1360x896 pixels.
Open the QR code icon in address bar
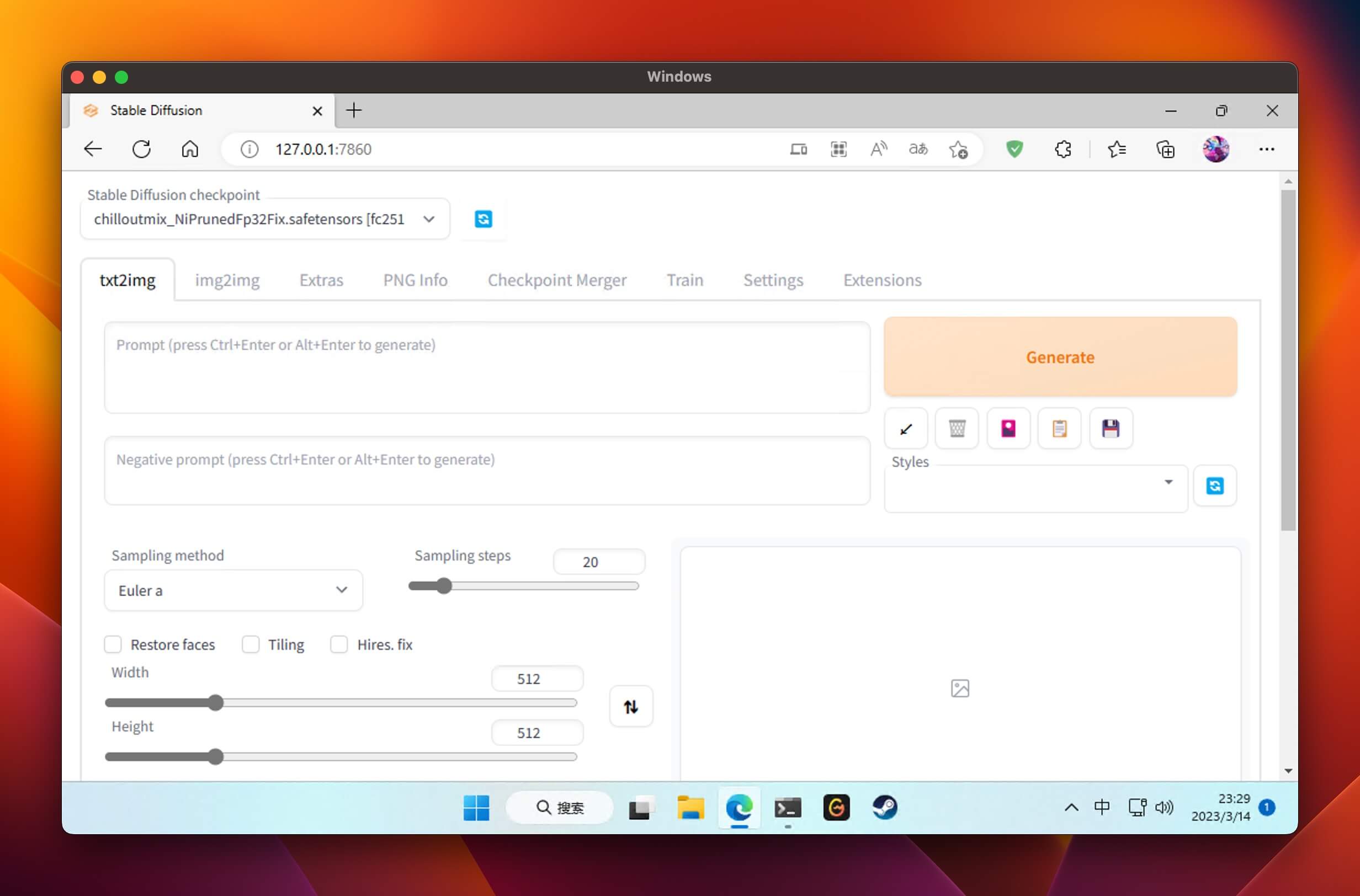[x=838, y=149]
